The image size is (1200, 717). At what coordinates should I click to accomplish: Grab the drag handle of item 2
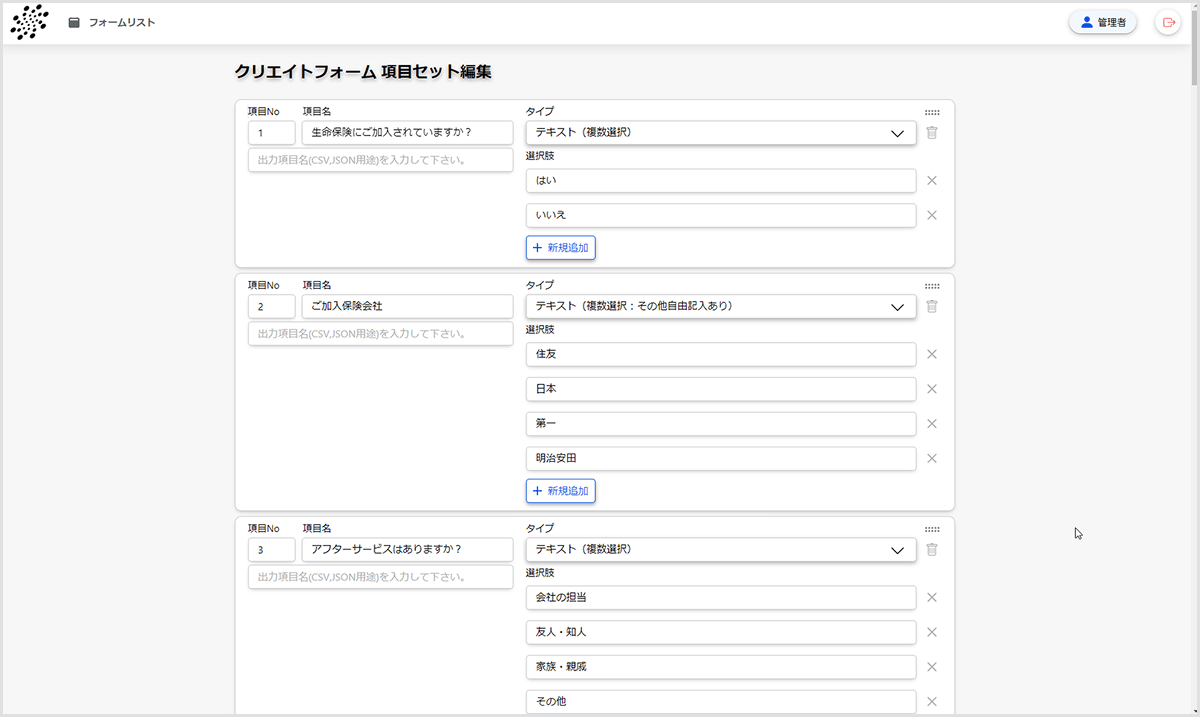932,286
